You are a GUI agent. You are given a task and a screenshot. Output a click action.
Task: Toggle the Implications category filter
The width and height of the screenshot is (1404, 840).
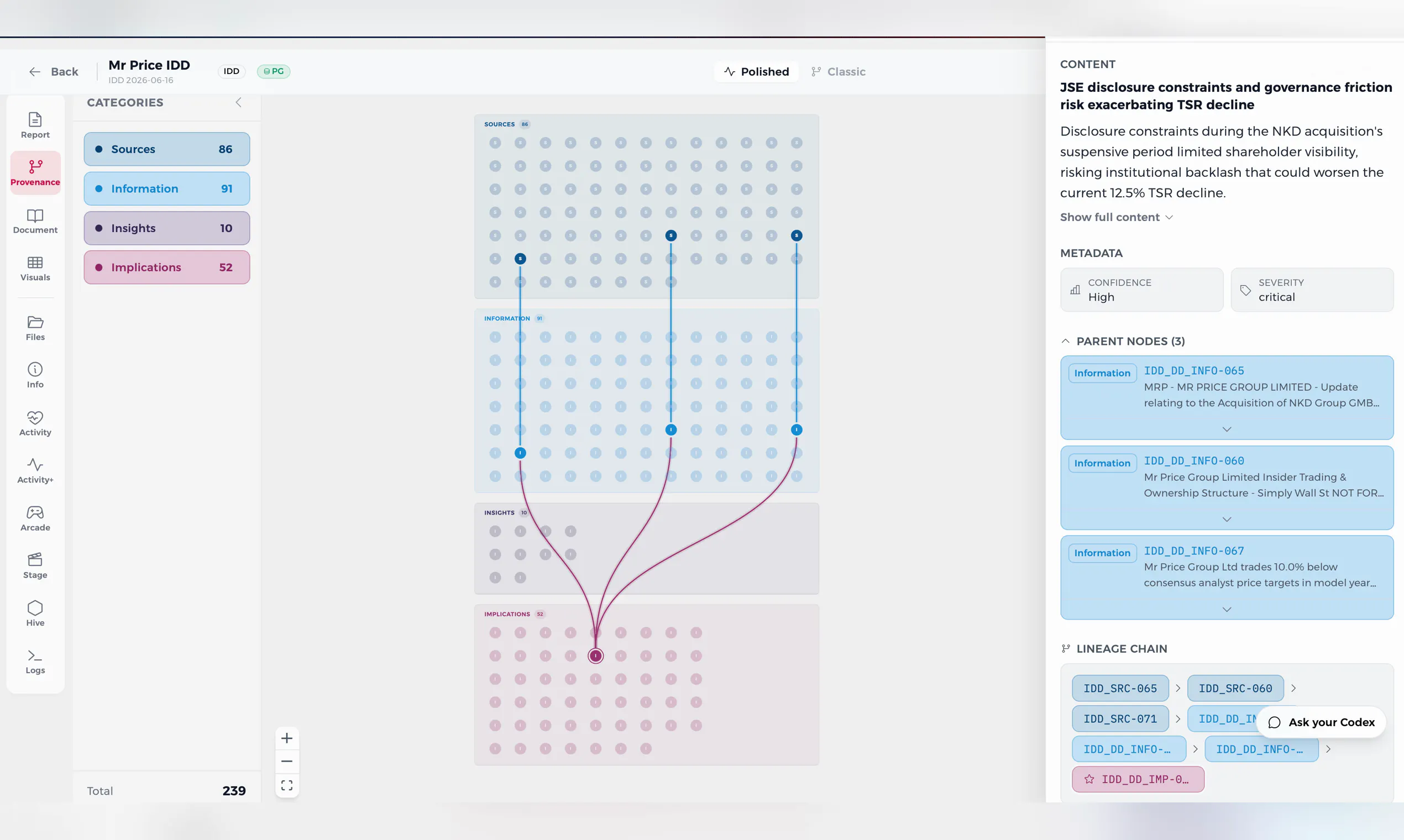pos(167,267)
